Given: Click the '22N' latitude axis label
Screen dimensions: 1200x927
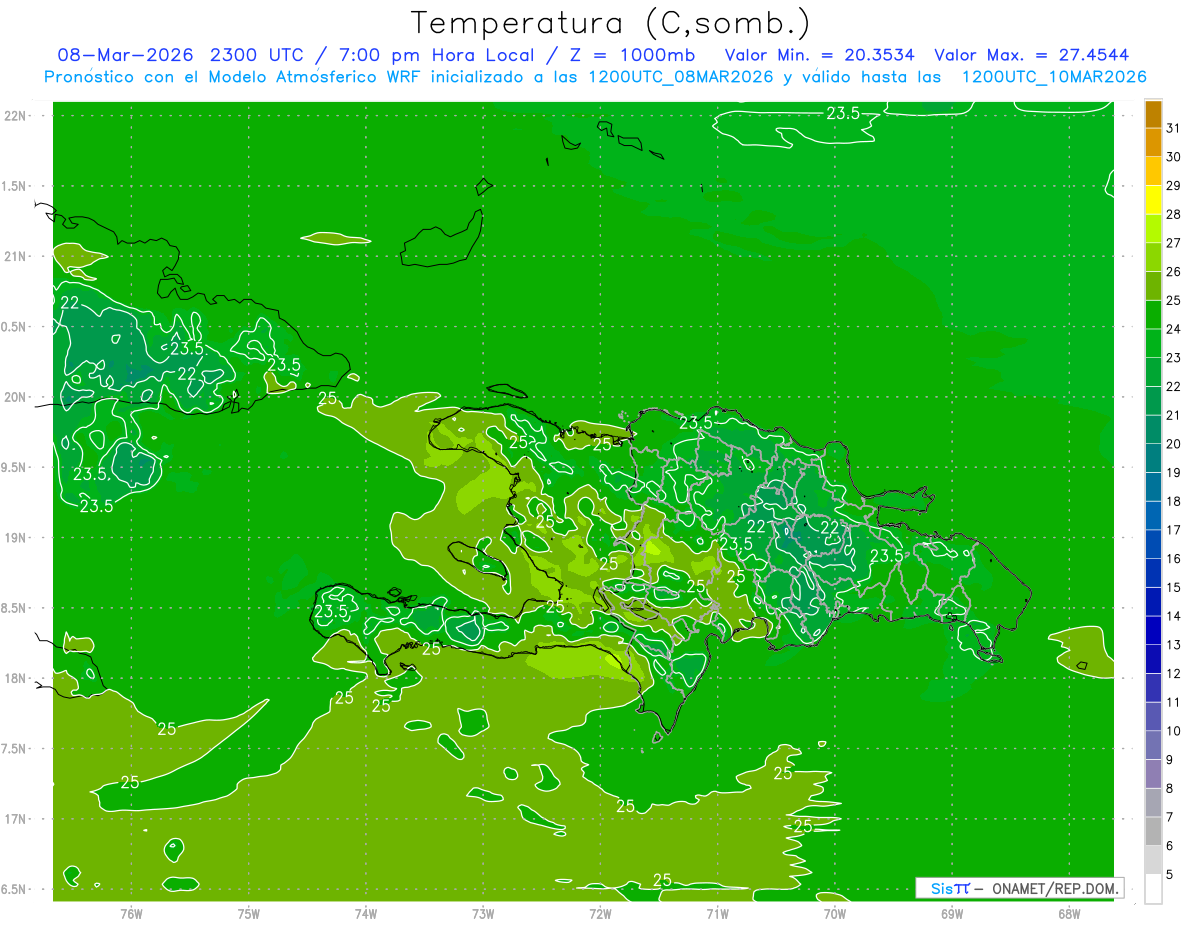Looking at the screenshot, I should 16,116.
